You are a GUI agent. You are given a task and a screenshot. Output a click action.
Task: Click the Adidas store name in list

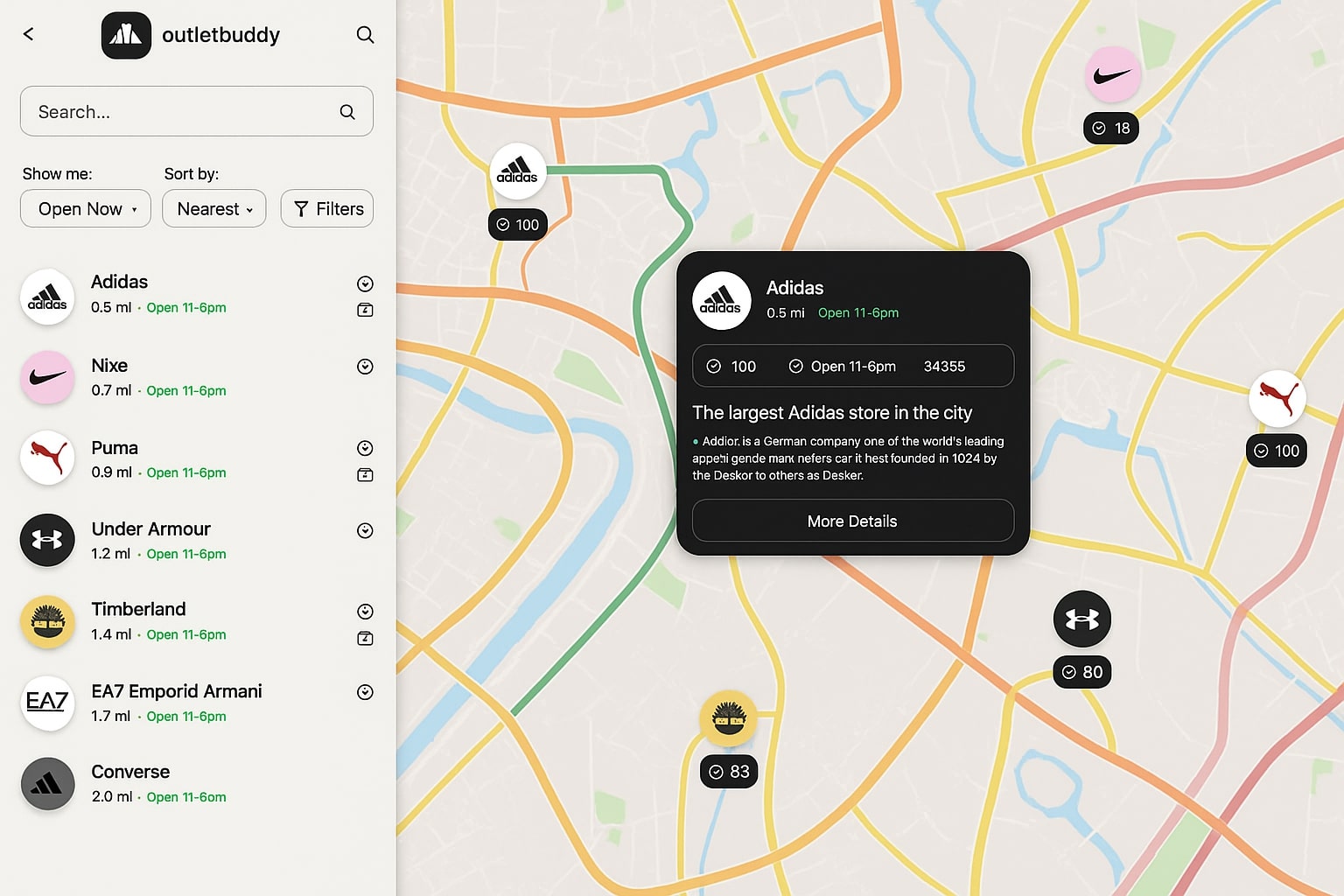point(120,282)
